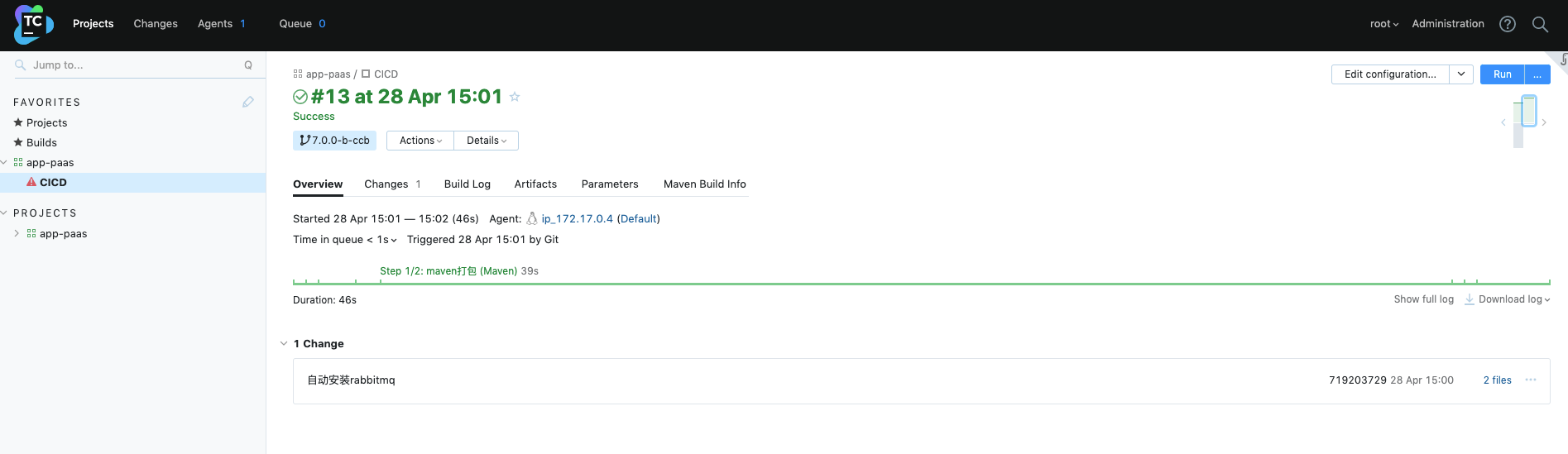
Task: Click the square icon before CICD breadcrumb
Action: 366,74
